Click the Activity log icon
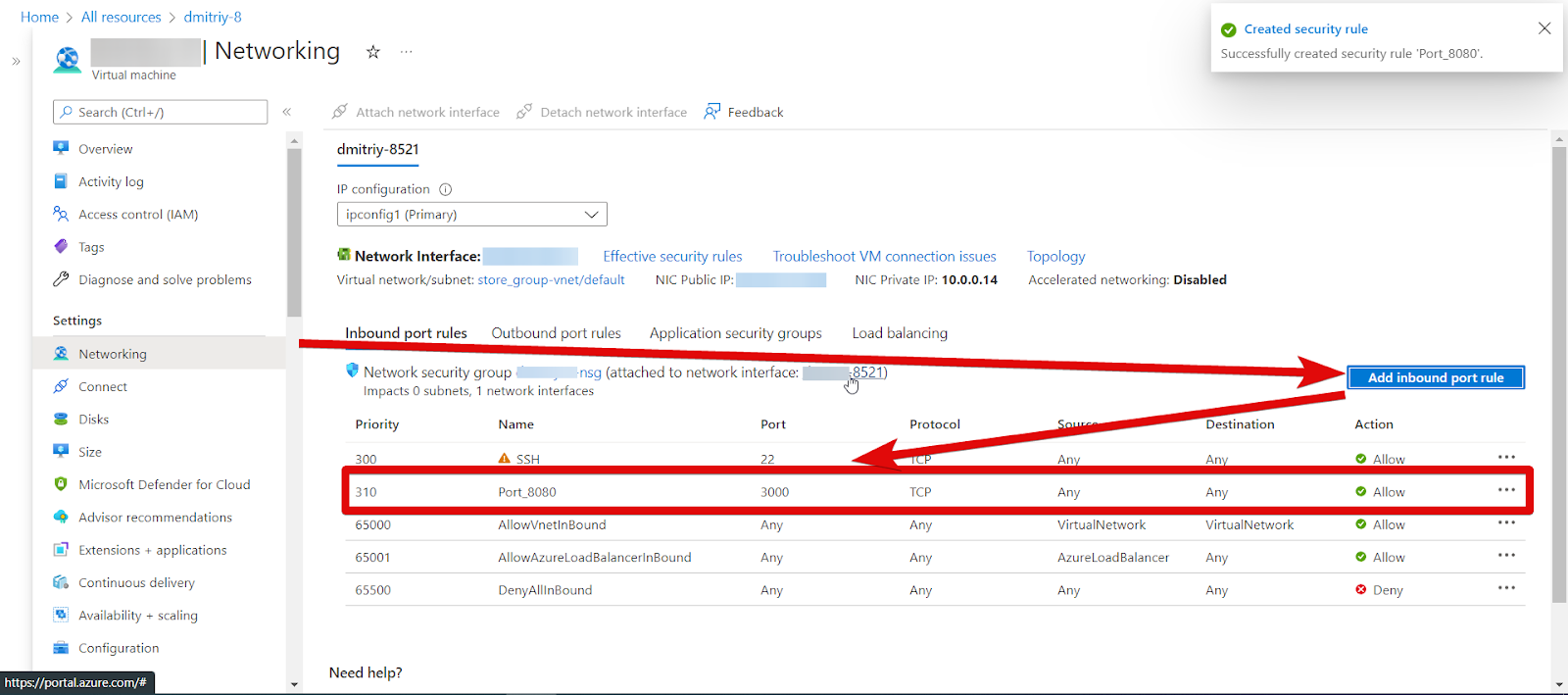 pos(61,181)
